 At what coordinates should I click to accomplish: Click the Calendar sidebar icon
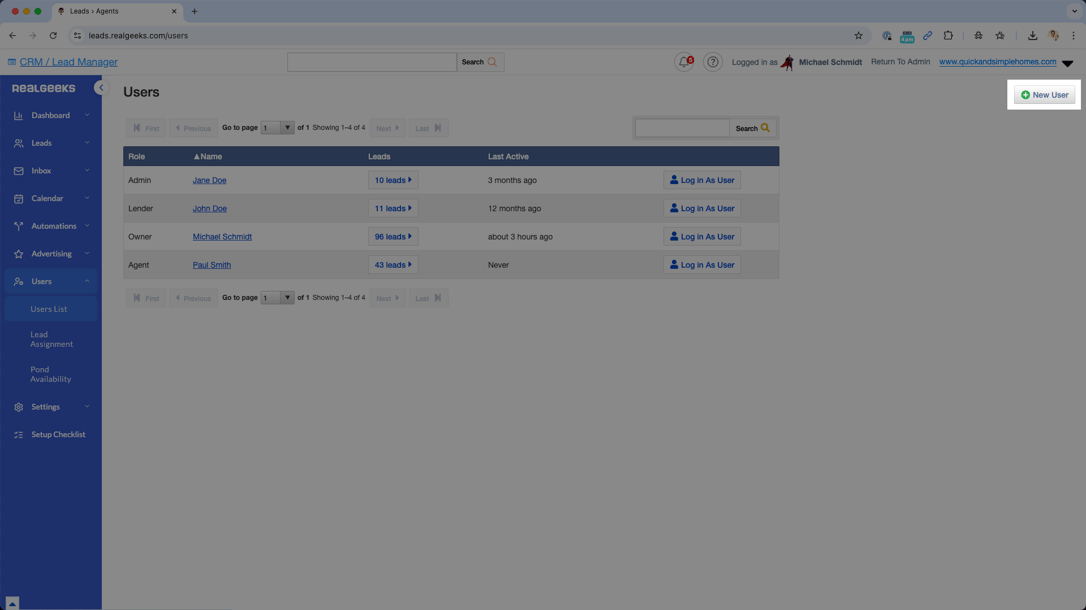[x=18, y=199]
